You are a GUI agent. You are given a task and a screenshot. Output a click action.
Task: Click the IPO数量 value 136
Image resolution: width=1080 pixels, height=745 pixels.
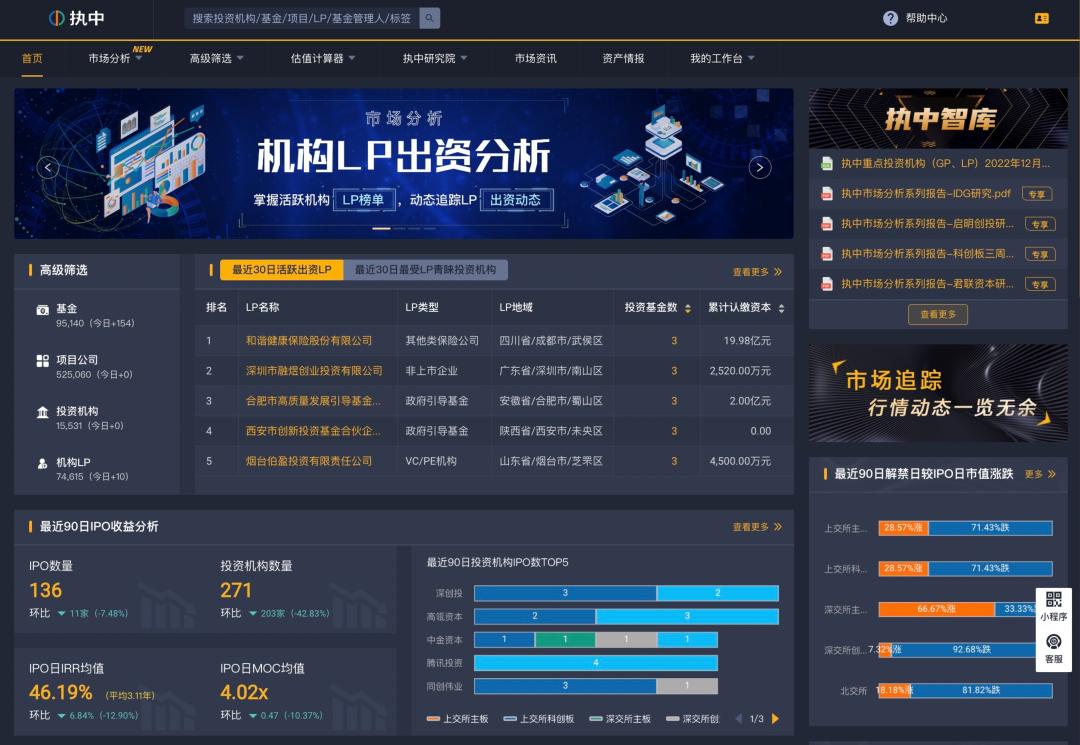45,590
